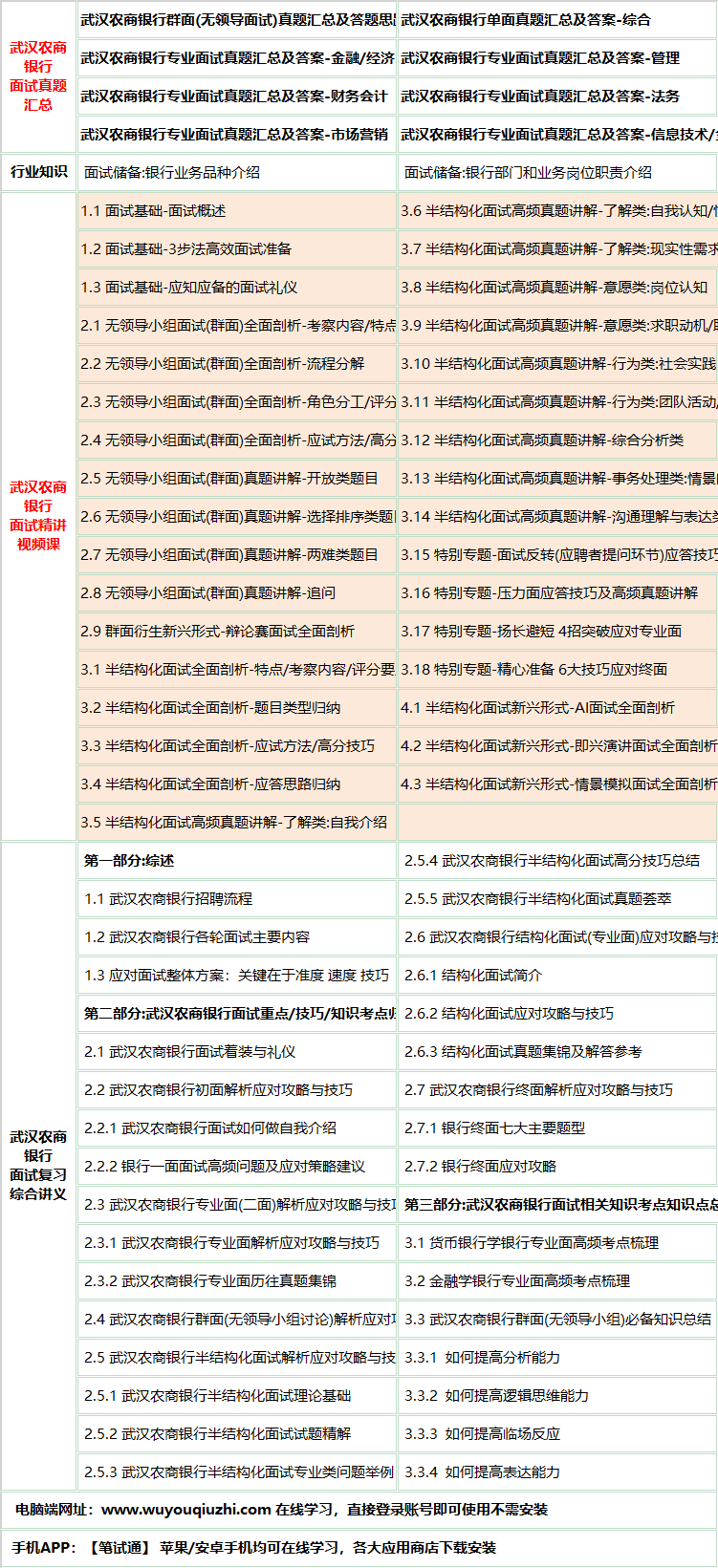Select lesson 2.5 真题讲解-开放类题目
Viewport: 718px width, 1568px height.
click(229, 479)
